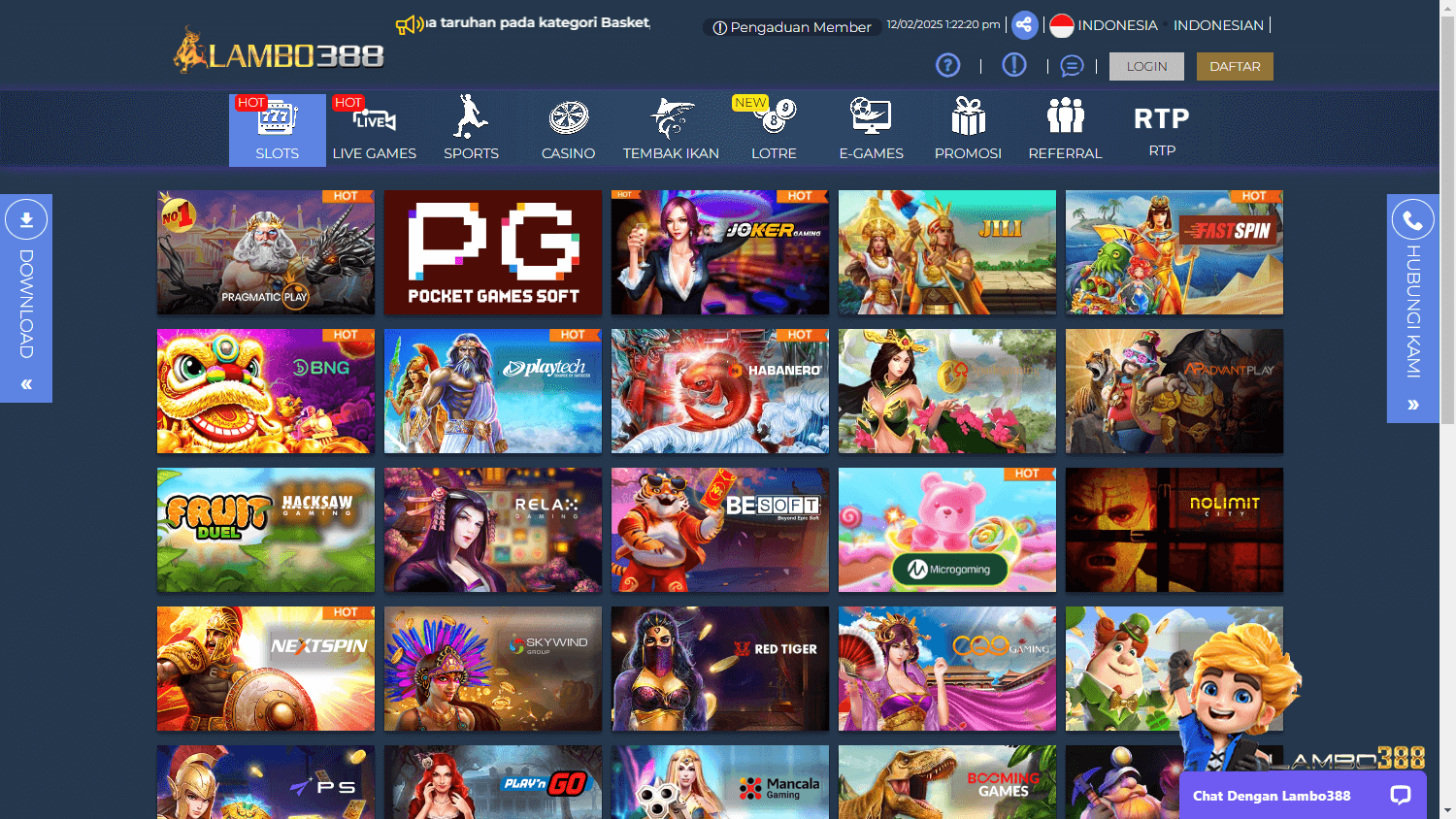Expand the Hubungi Kami panel arrows

tap(1413, 405)
